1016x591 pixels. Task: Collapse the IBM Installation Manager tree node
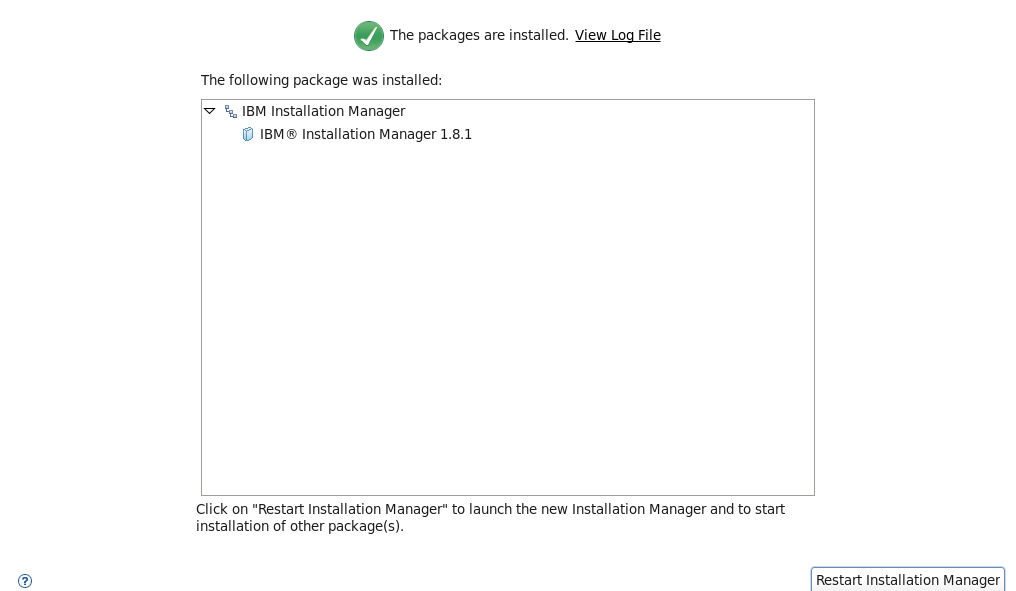[210, 111]
